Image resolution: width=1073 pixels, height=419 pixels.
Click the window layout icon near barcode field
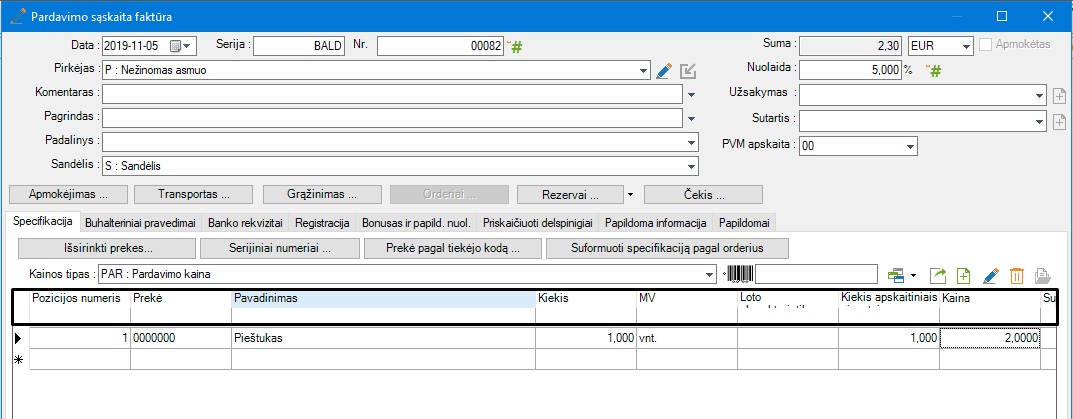pos(896,275)
